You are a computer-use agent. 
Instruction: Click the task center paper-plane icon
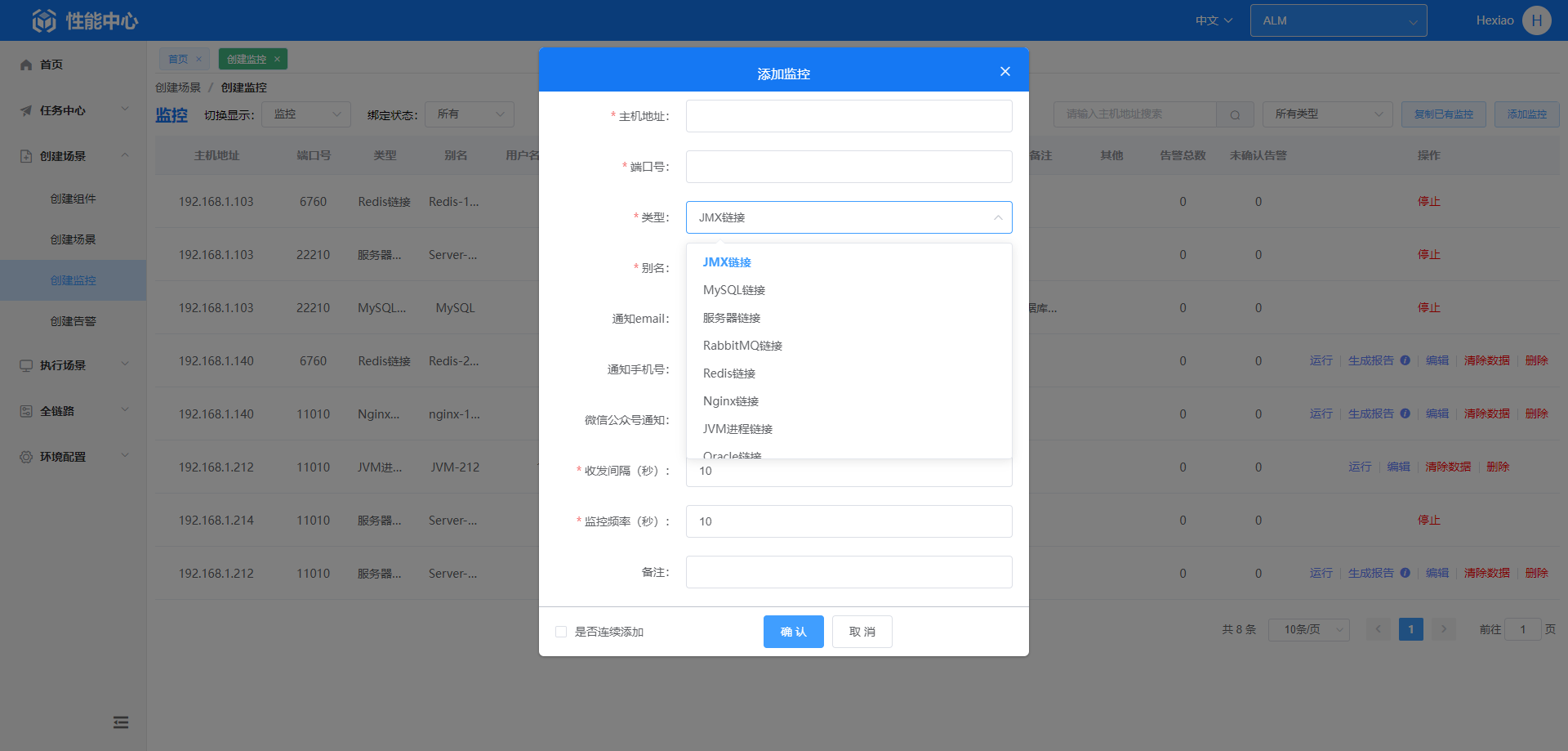[26, 110]
